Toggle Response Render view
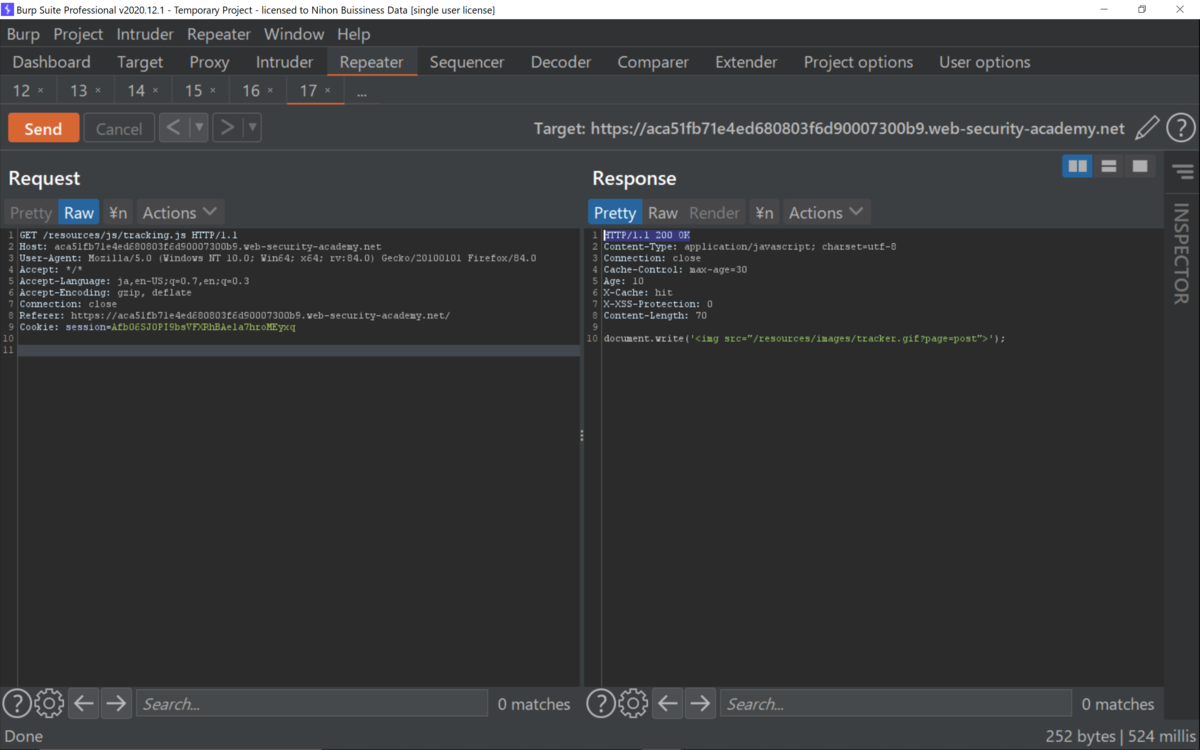This screenshot has width=1200, height=750. (x=714, y=212)
